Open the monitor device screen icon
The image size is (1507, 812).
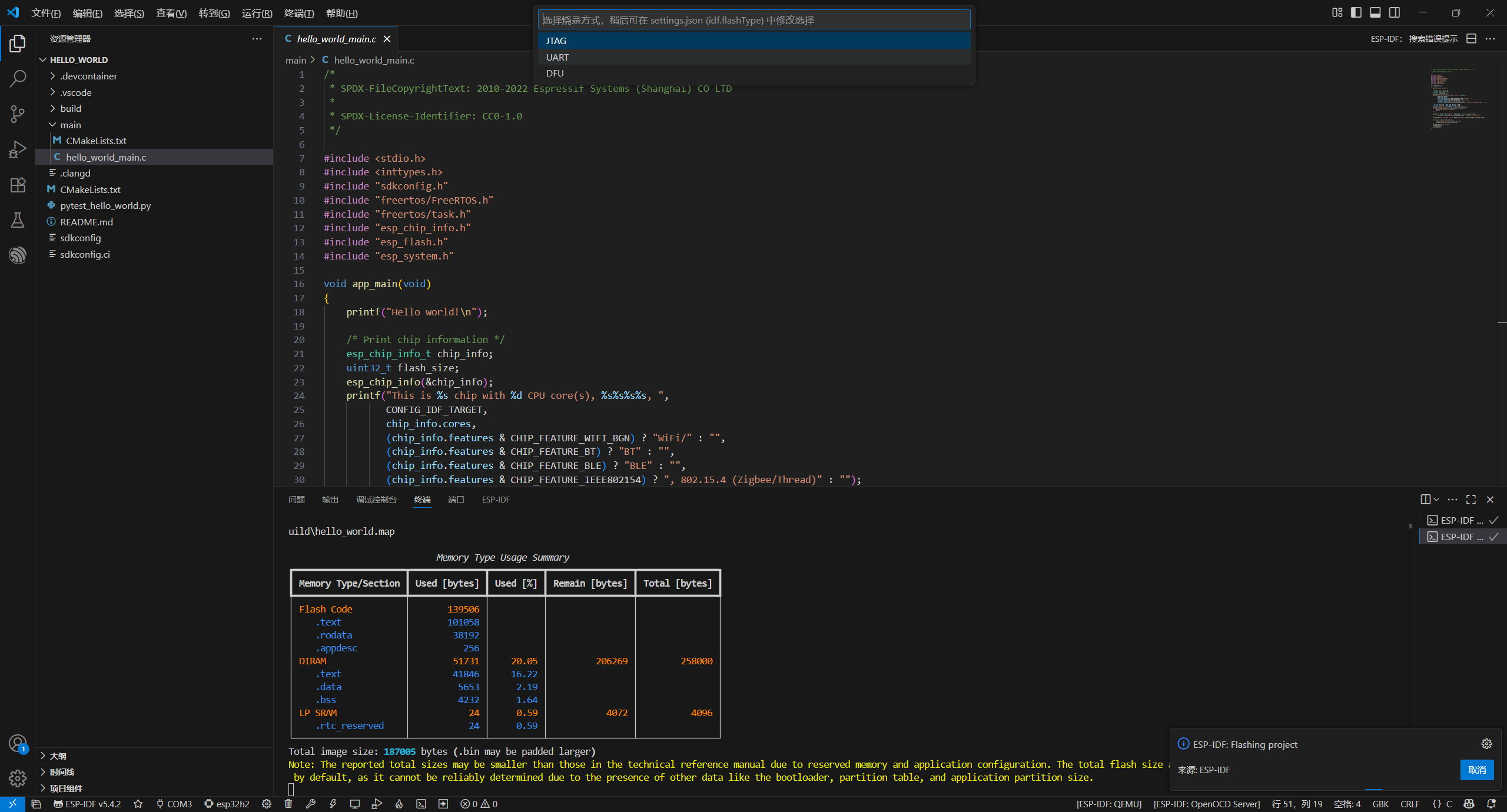(x=354, y=804)
